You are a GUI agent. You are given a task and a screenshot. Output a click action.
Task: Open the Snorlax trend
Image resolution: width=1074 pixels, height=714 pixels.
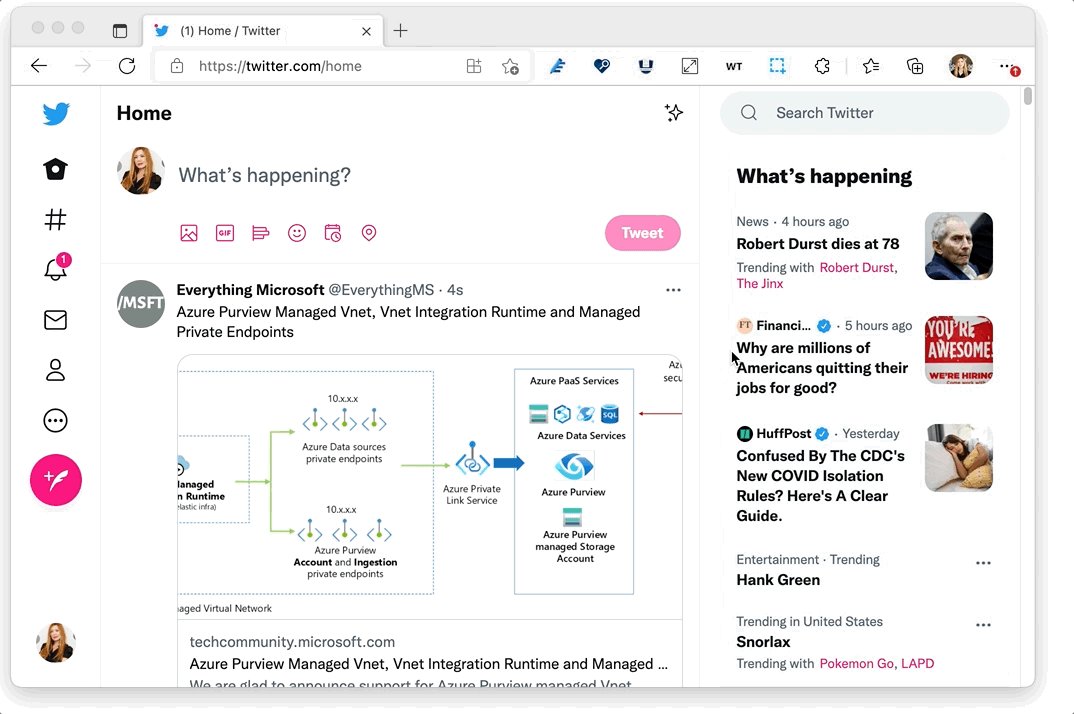point(763,642)
